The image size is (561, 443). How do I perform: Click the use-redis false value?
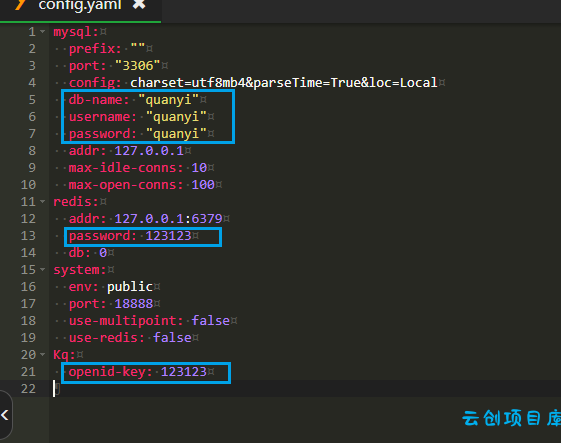tap(172, 338)
